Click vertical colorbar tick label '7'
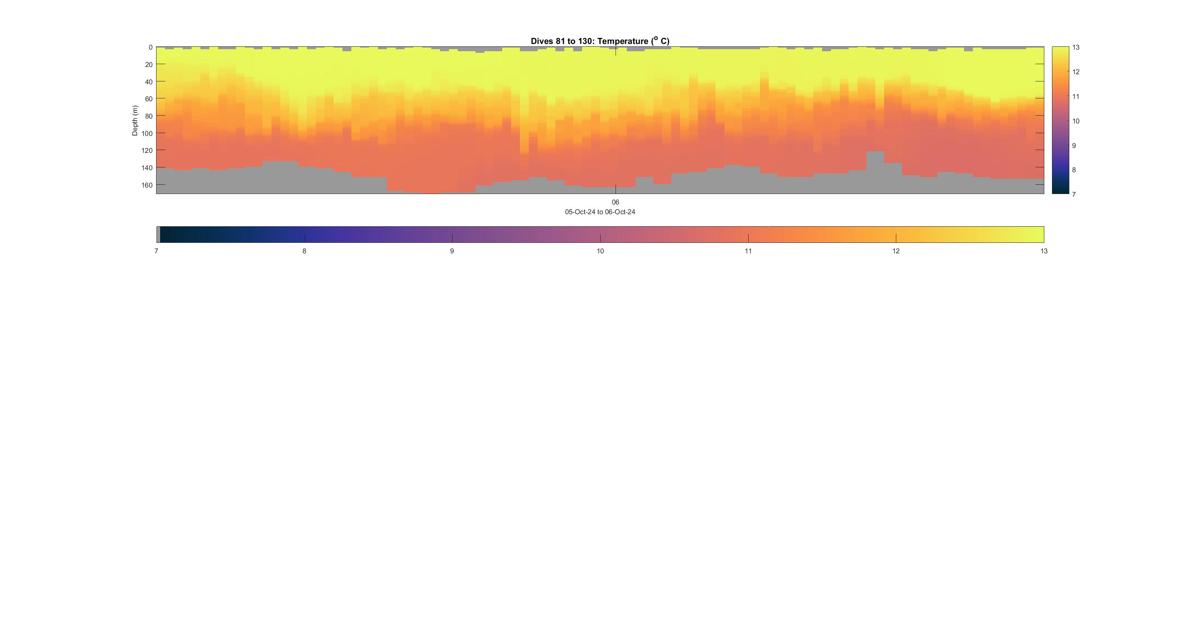 coord(1075,194)
